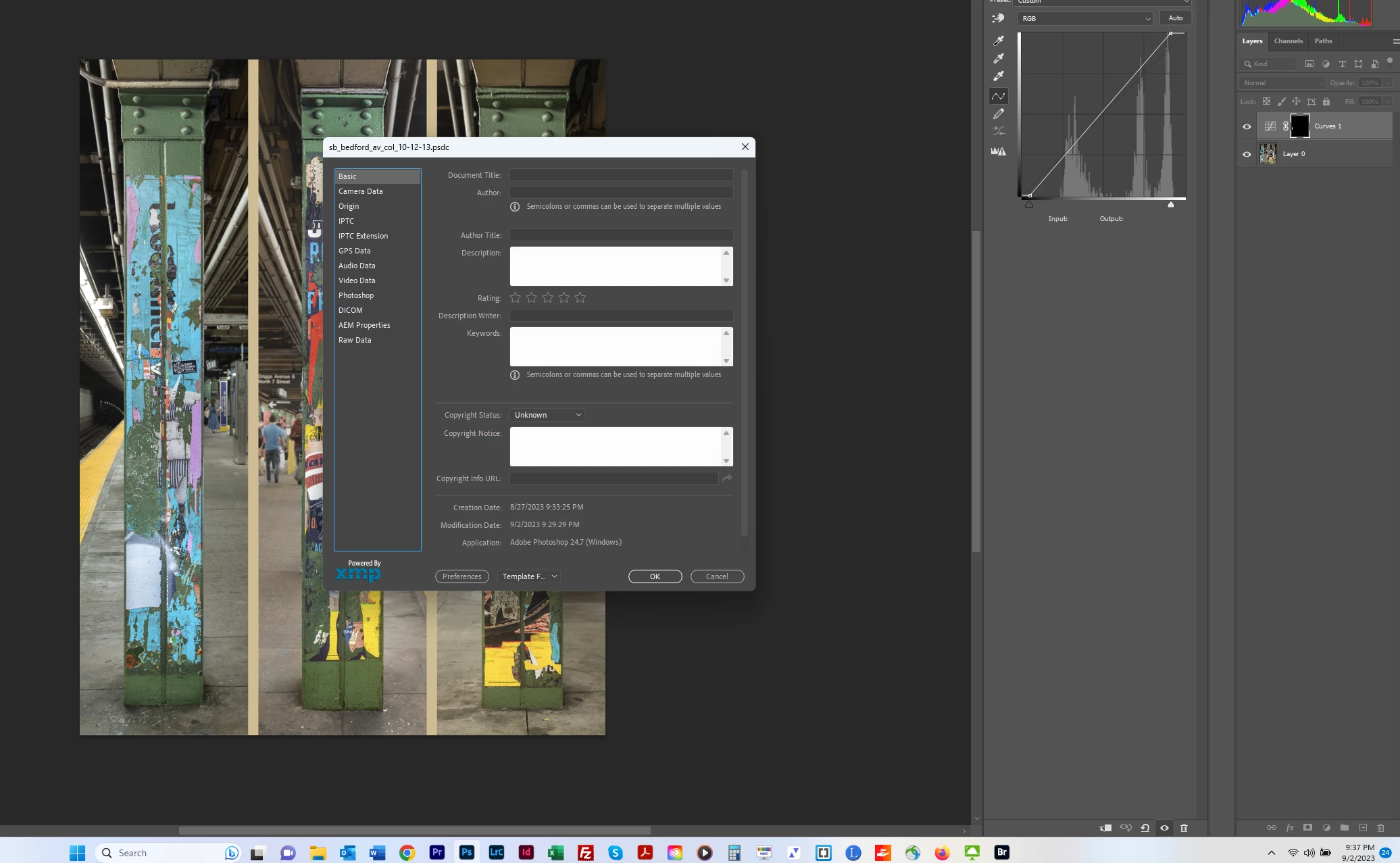Select Camera Data in the metadata sidebar

click(360, 191)
